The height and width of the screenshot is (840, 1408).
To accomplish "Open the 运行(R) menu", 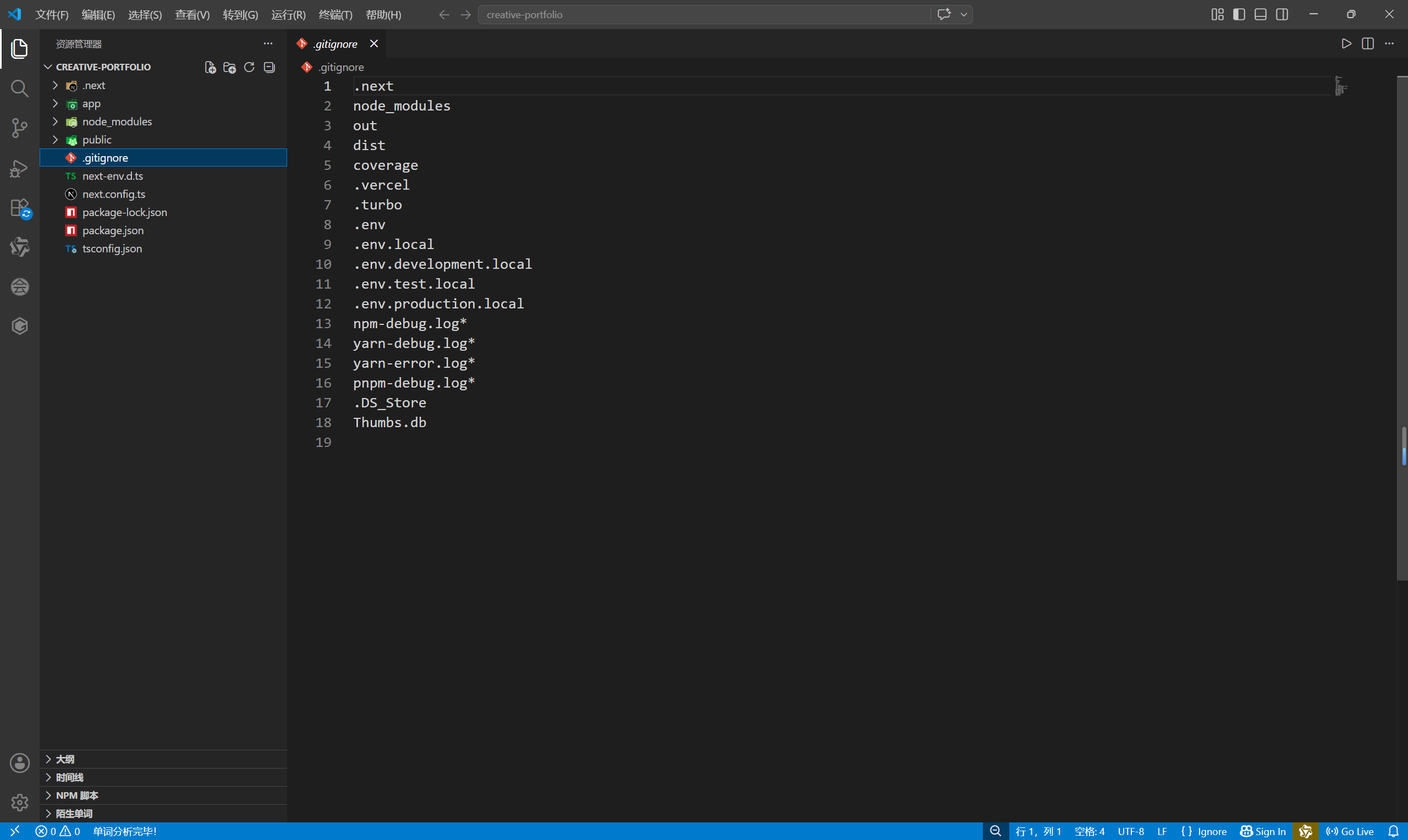I will [288, 15].
